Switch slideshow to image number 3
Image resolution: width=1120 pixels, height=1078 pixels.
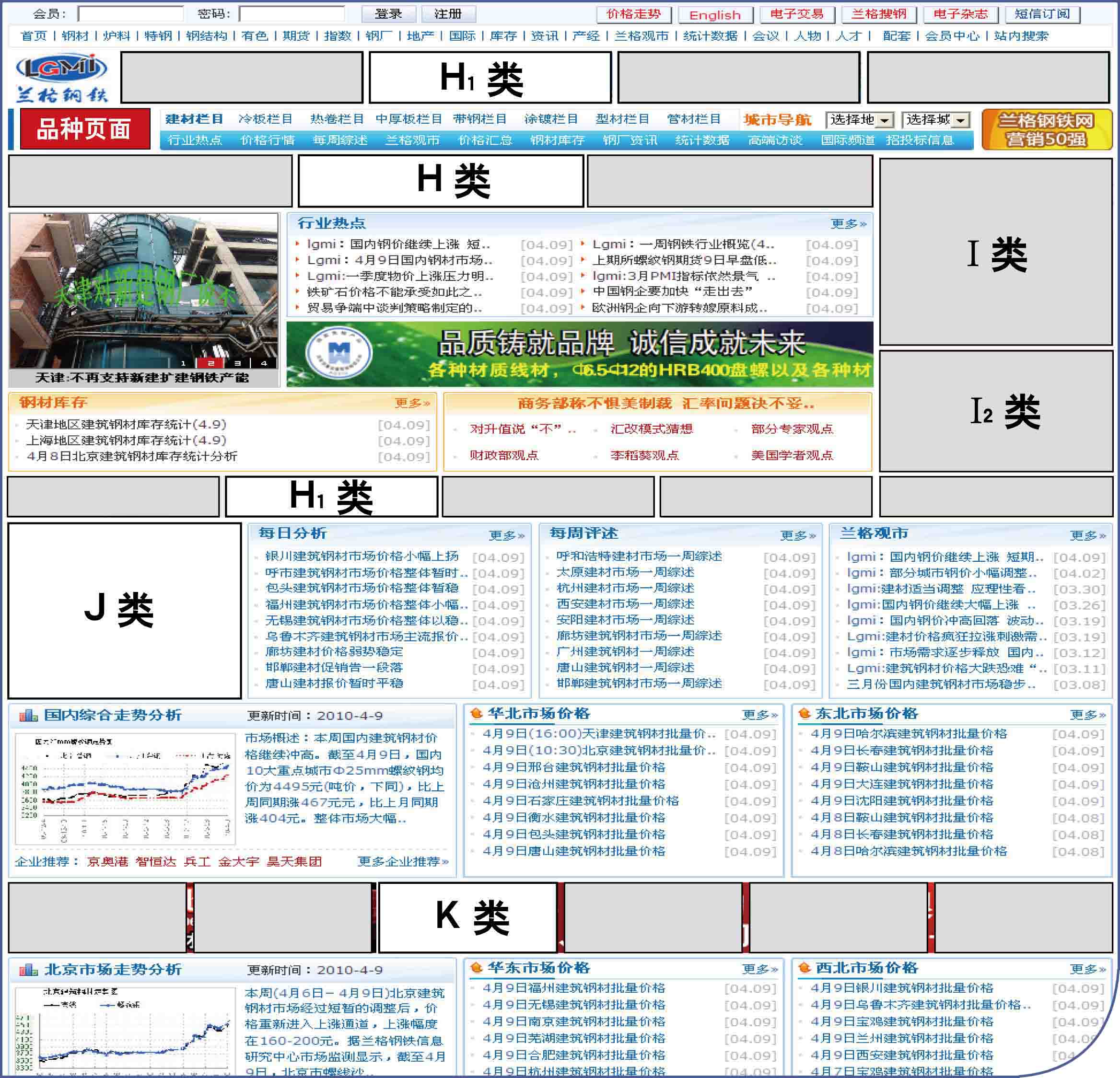(x=237, y=363)
